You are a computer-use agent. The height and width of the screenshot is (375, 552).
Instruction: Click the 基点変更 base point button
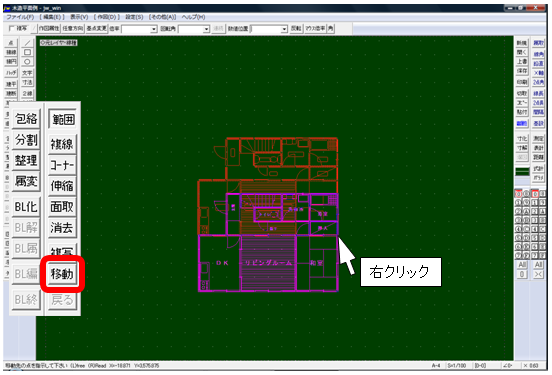[x=96, y=29]
